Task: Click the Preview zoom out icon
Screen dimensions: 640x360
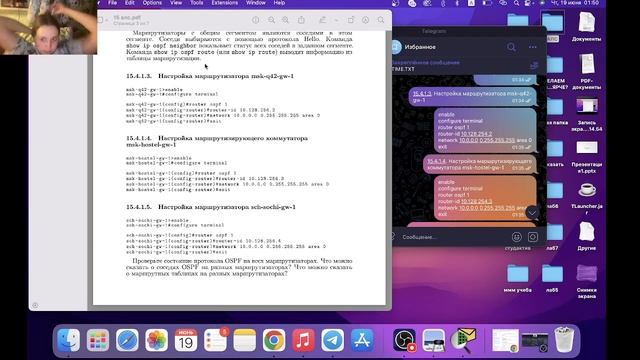Action: coord(271,20)
